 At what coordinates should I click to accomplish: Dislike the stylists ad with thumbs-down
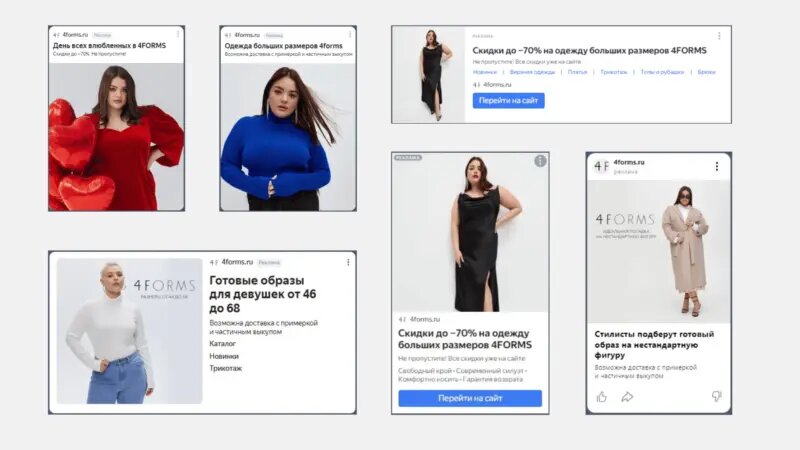click(x=717, y=396)
